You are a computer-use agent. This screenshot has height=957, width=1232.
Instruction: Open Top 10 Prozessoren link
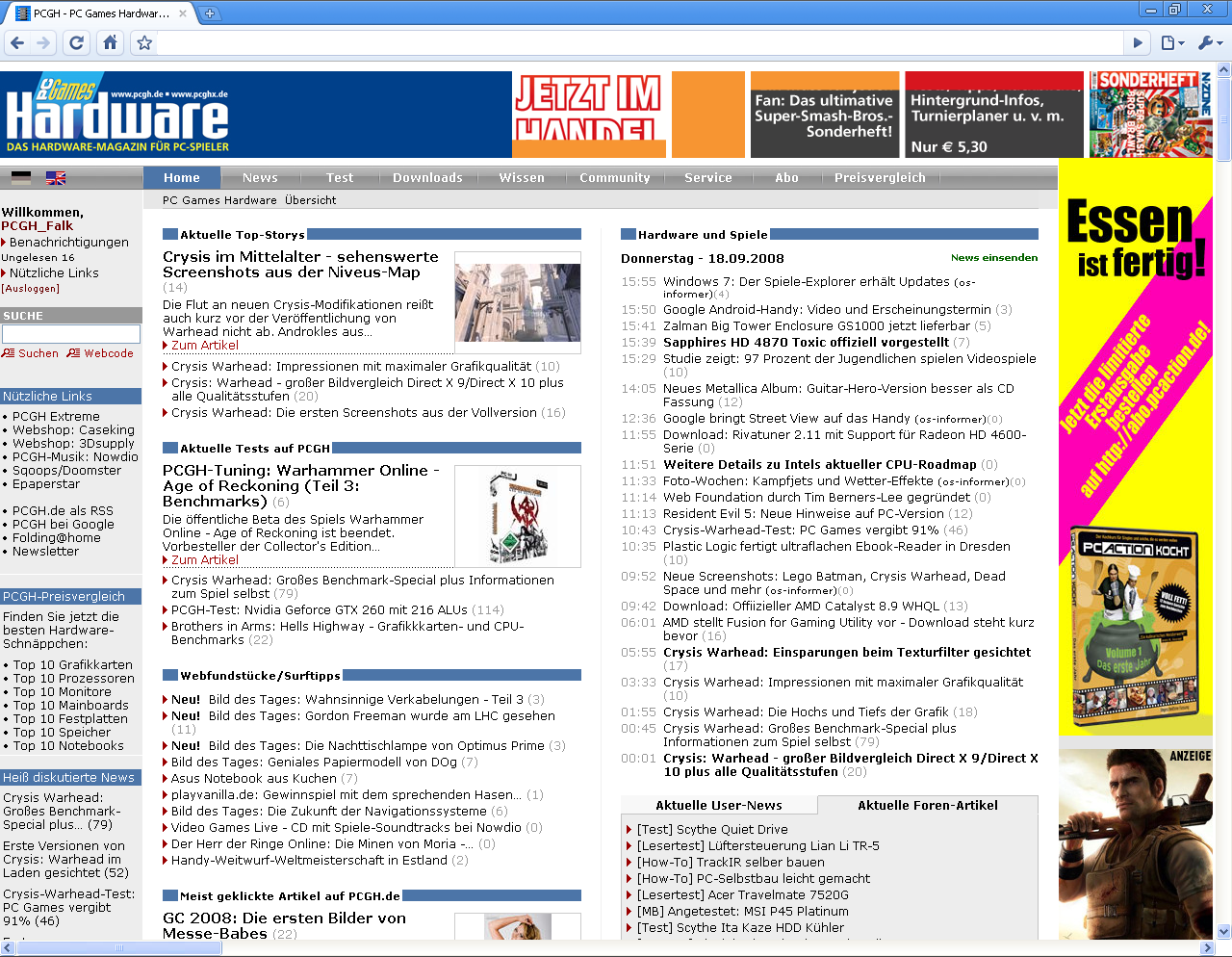click(74, 679)
